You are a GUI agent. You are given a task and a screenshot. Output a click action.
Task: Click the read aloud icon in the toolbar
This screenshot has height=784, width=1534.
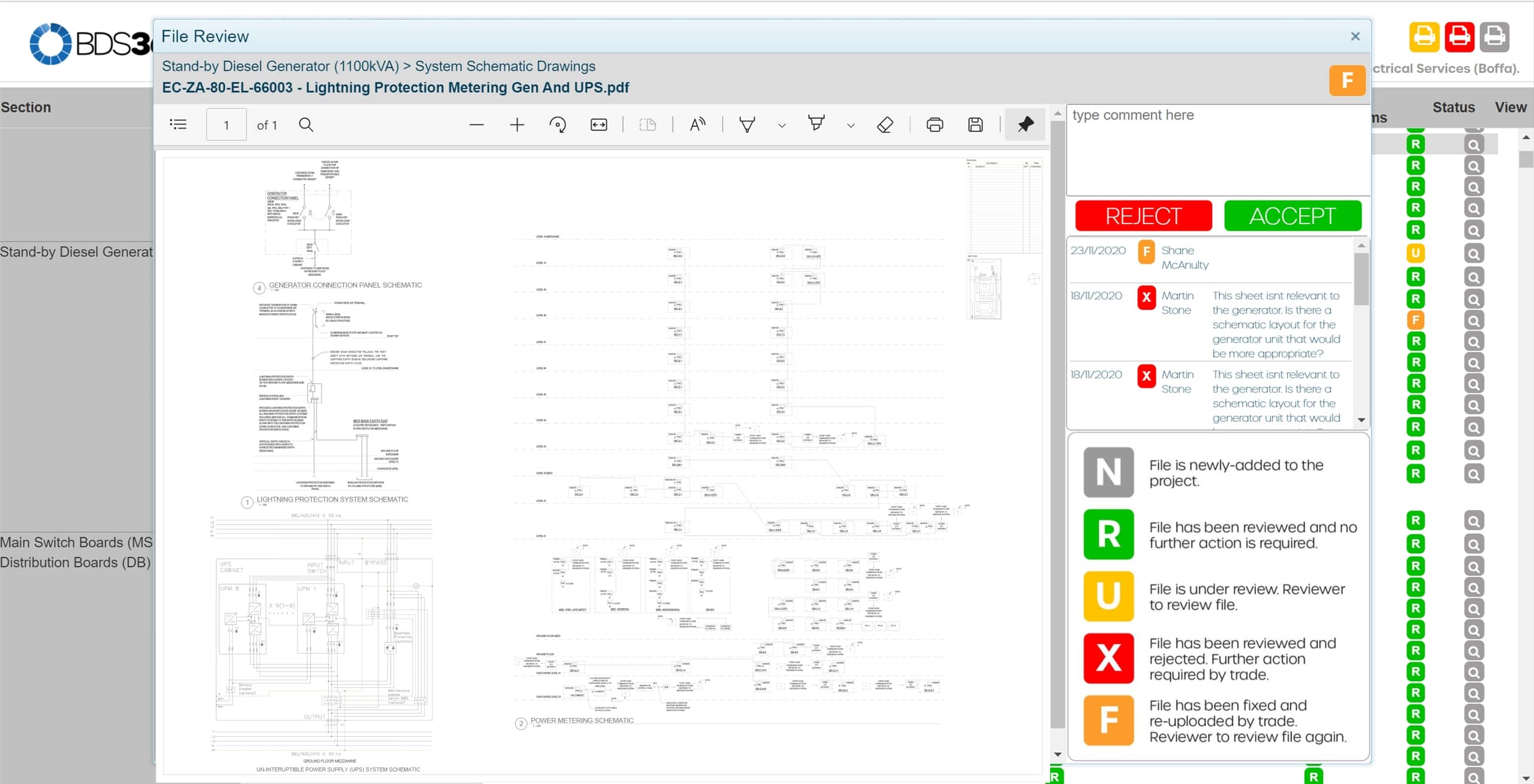[x=697, y=125]
